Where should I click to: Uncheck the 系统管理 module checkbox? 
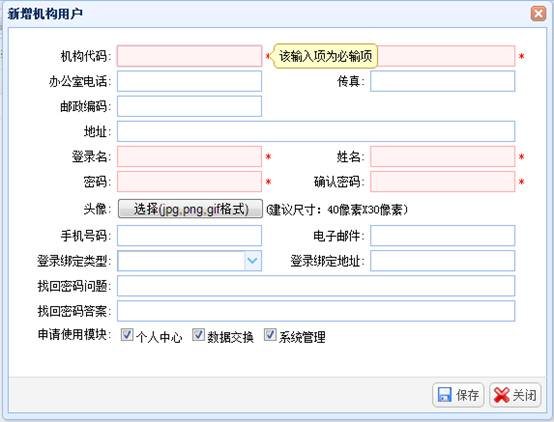[x=270, y=334]
